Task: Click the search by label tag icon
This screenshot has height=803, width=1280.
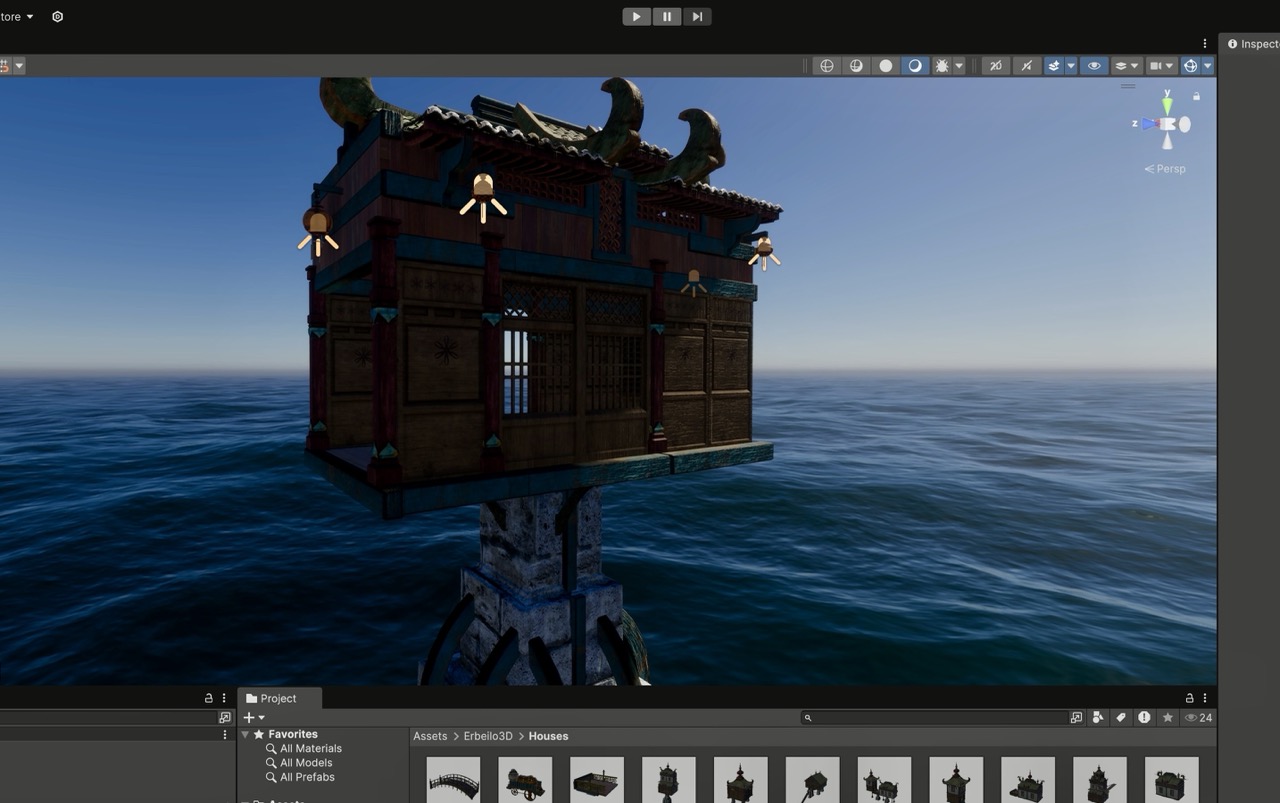Action: (1121, 717)
